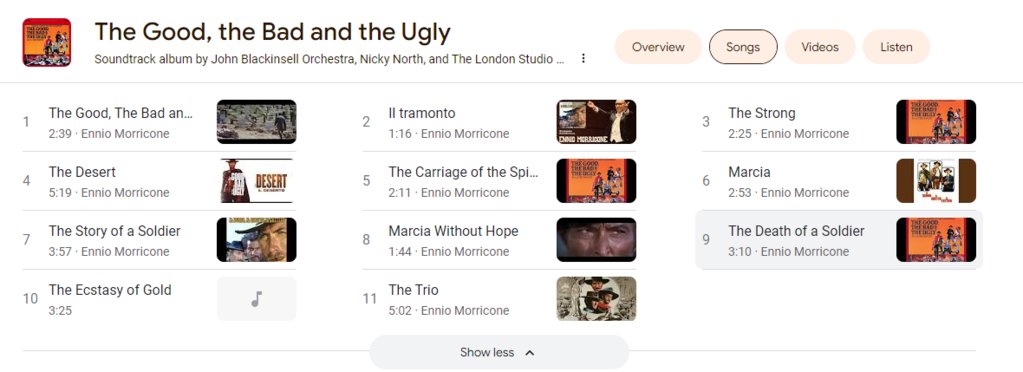Select The Strong song title

coord(761,114)
